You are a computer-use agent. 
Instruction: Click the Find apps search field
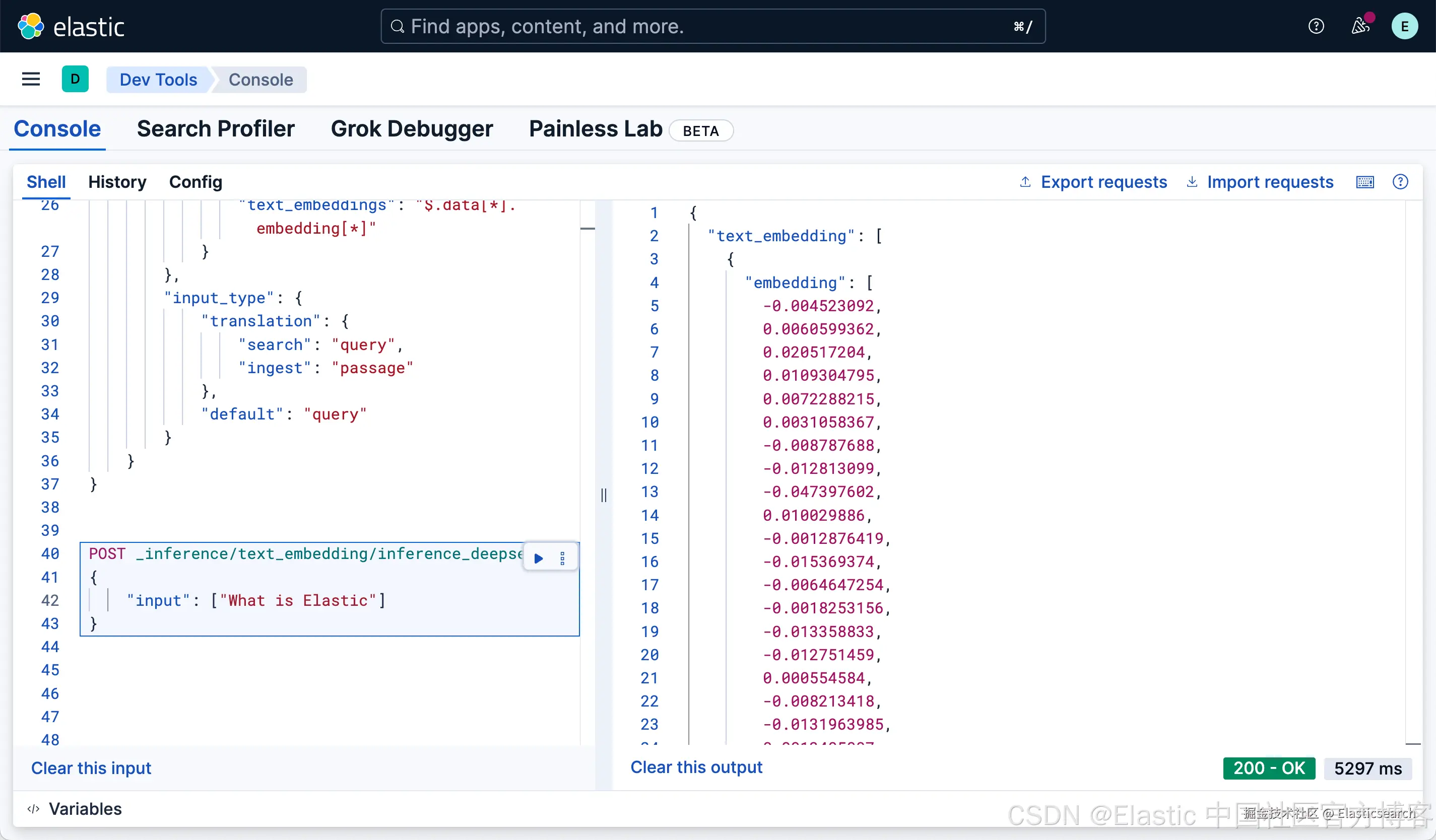coord(712,26)
